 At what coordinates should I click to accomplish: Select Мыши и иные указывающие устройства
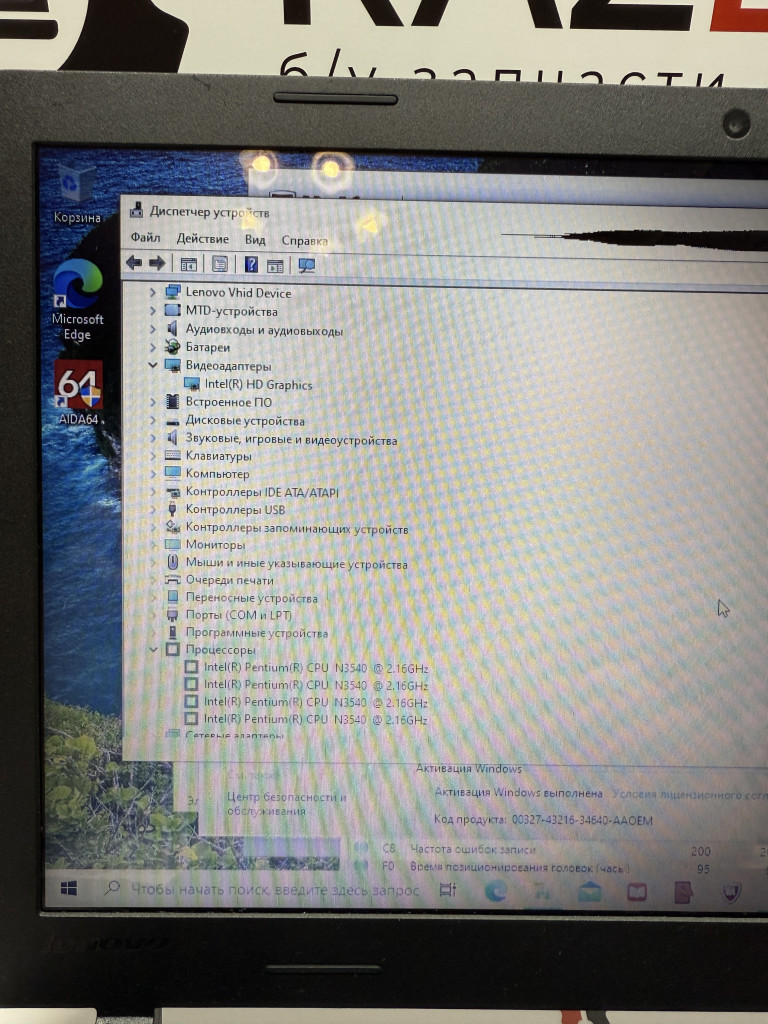click(x=296, y=563)
